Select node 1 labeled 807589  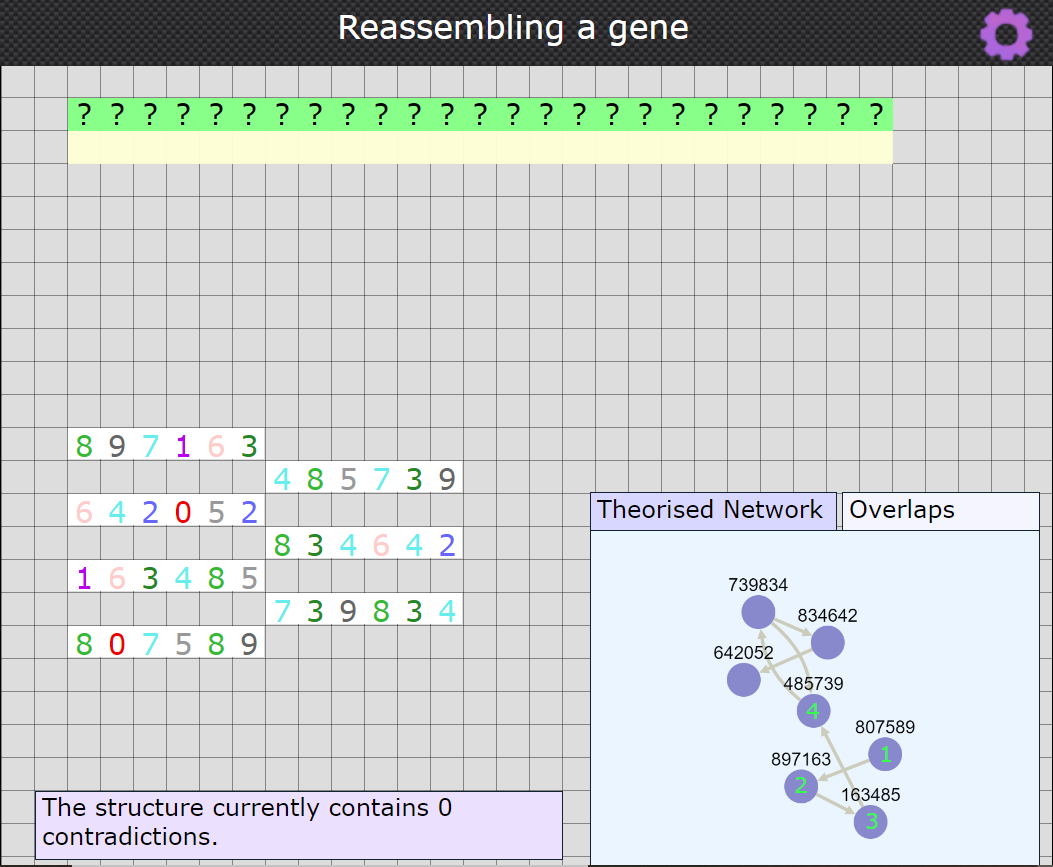coord(885,754)
